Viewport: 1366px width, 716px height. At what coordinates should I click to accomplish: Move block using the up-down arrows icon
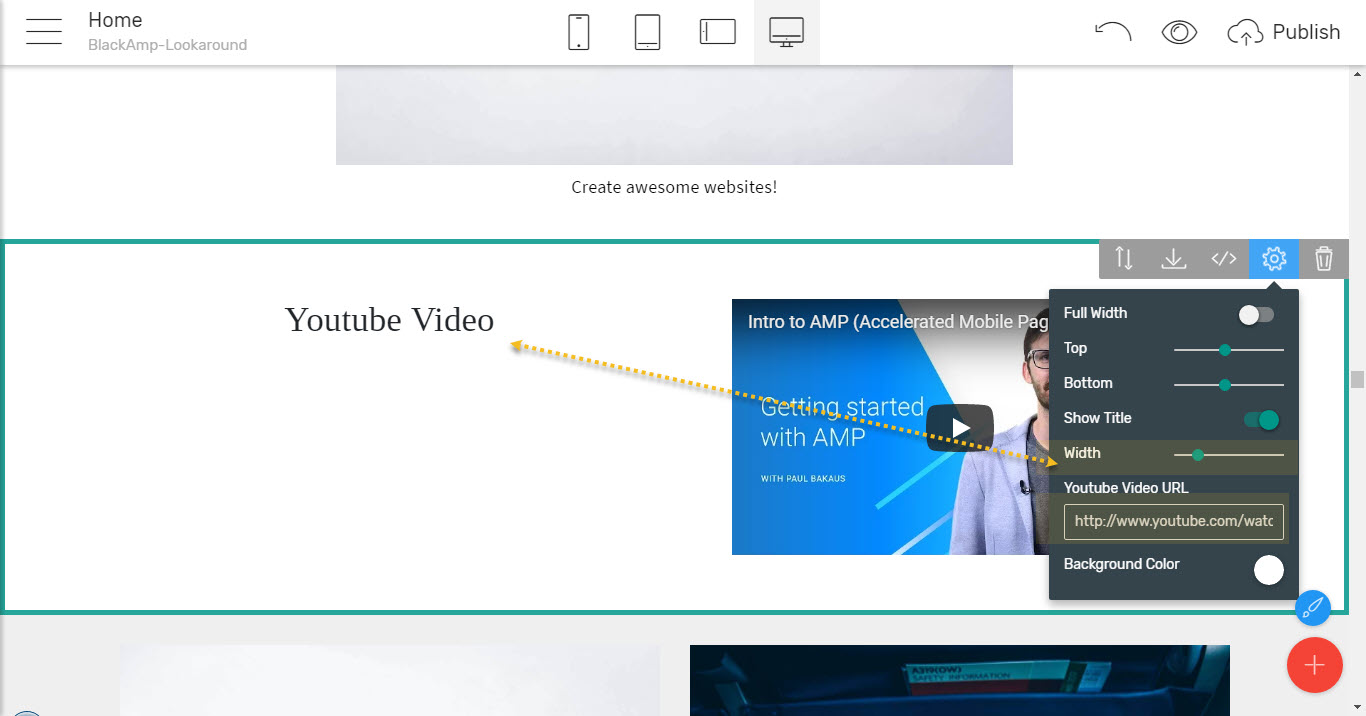click(x=1124, y=259)
